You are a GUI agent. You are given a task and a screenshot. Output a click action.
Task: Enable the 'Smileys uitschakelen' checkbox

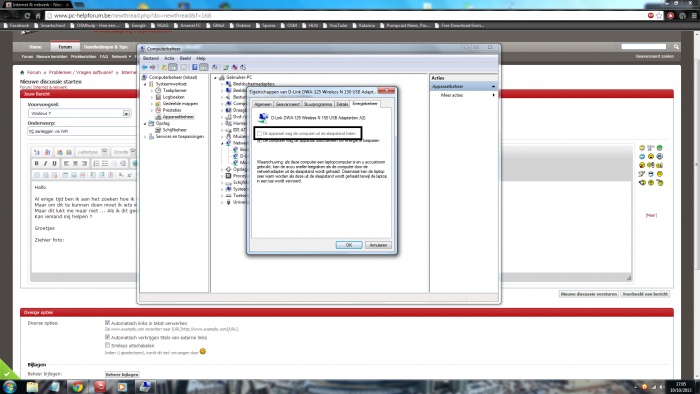107,345
